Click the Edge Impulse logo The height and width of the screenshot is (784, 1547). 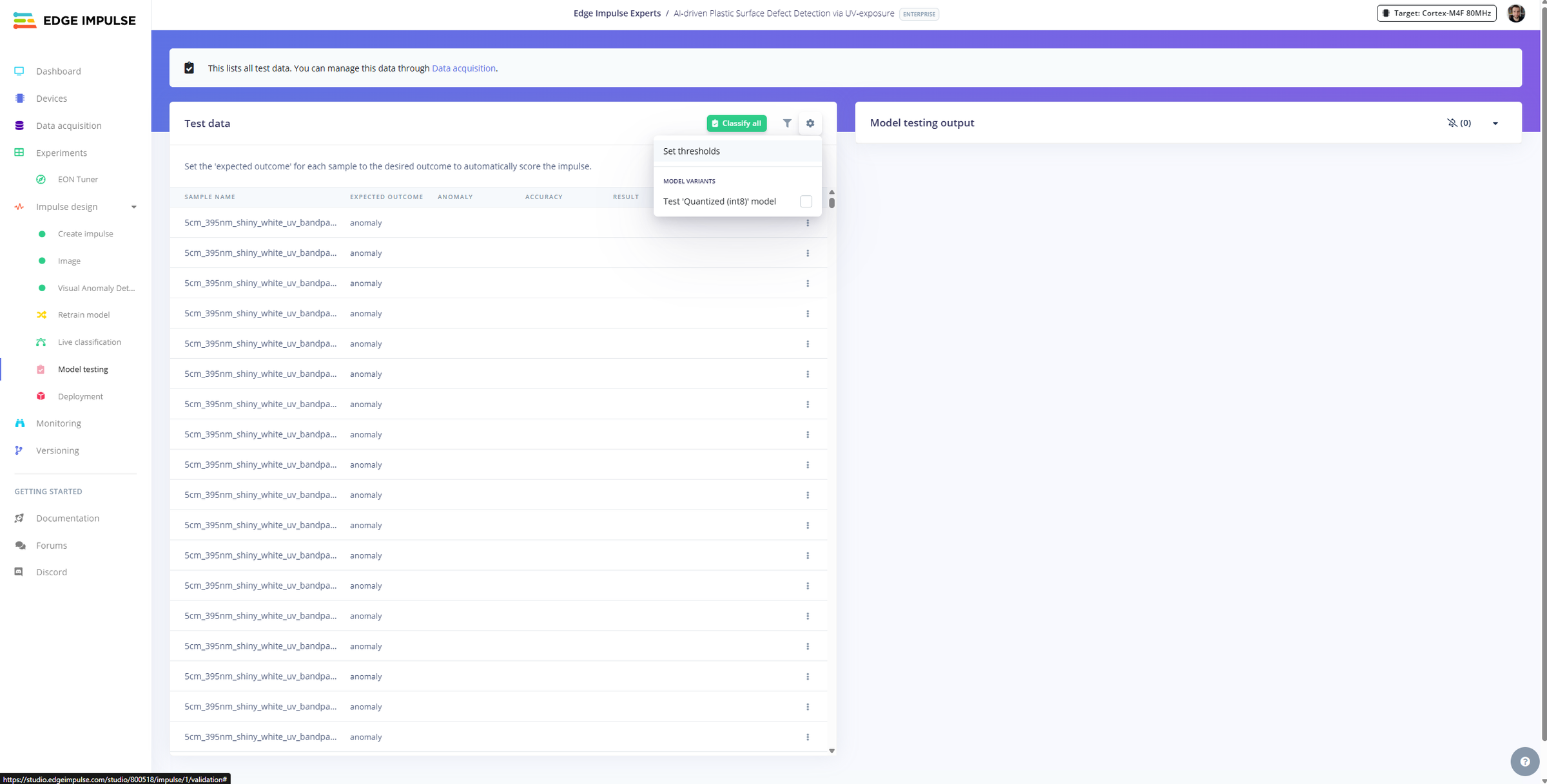75,21
